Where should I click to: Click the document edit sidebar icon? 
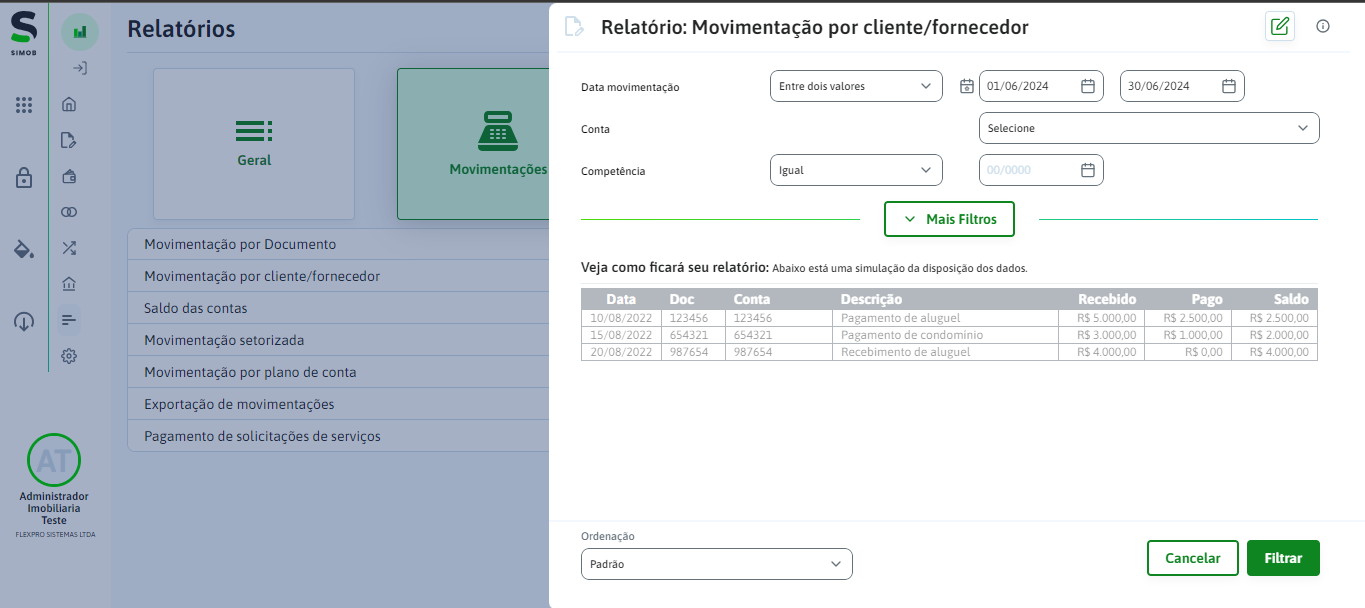click(69, 140)
